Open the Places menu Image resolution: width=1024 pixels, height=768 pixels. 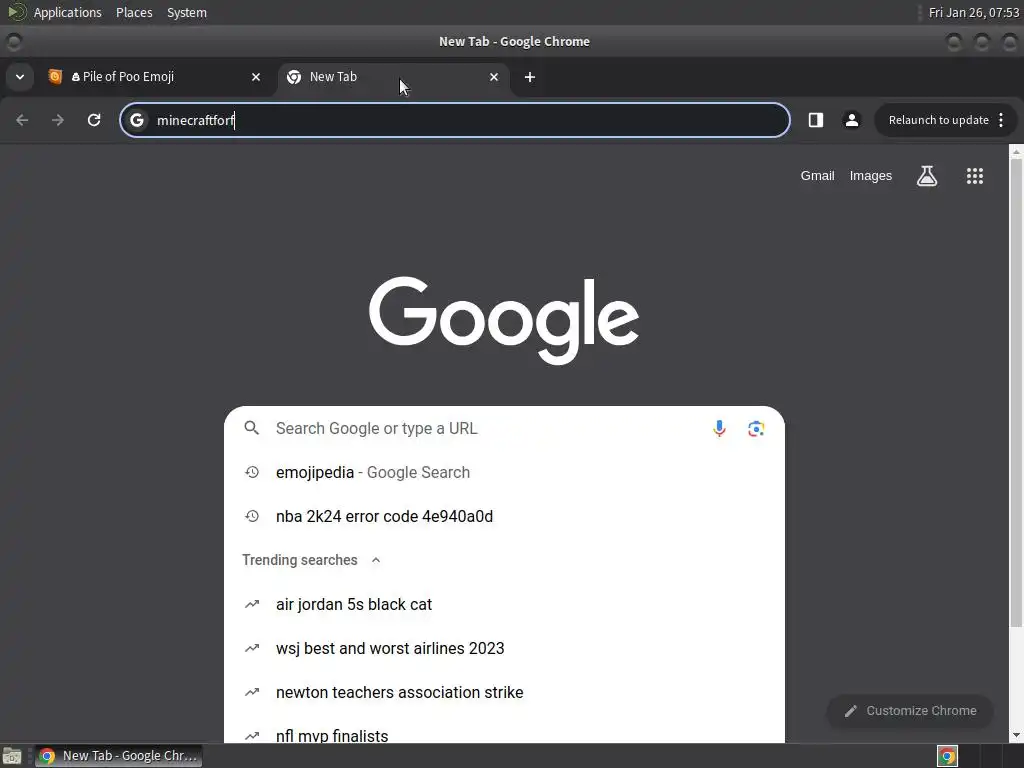tap(134, 12)
